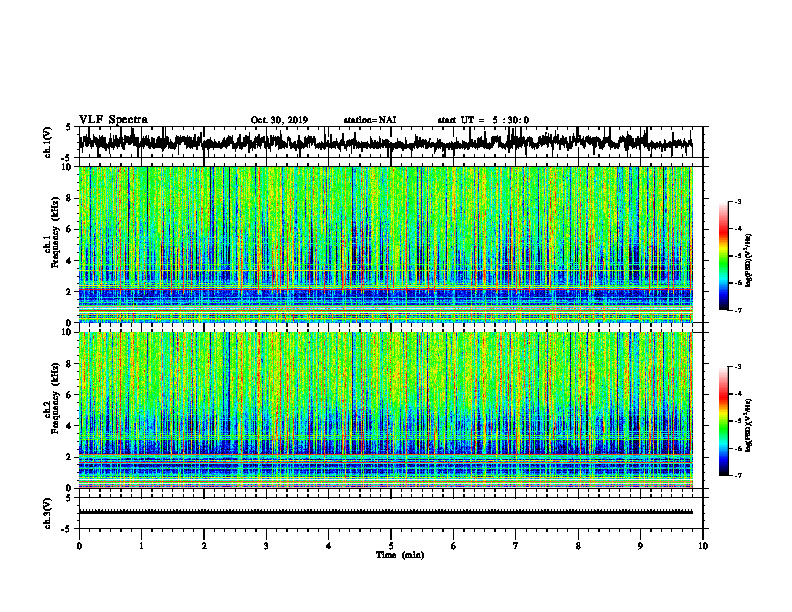The width and height of the screenshot is (792, 612).
Task: Click the "-3" label on ch.1 color scale
Action: pyautogui.click(x=737, y=201)
